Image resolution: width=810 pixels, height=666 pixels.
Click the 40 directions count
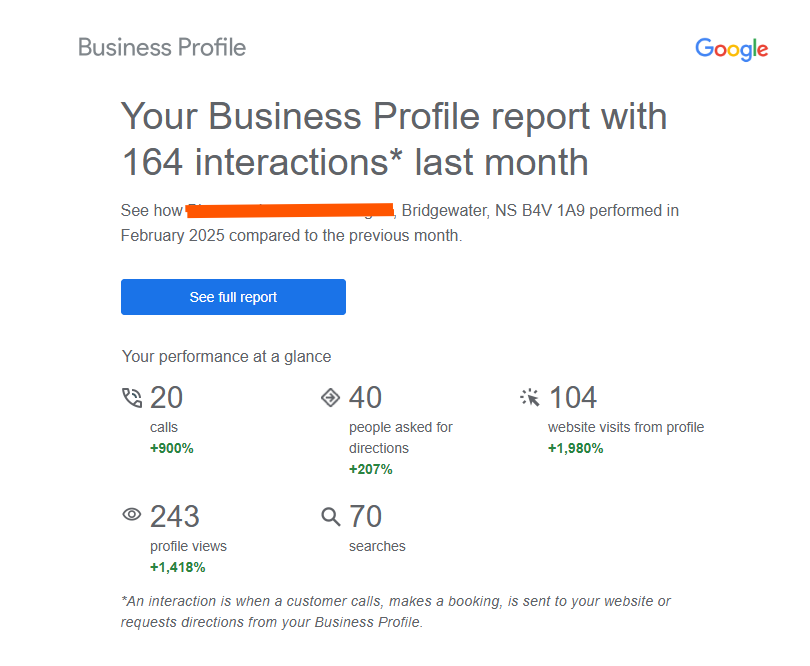[365, 397]
